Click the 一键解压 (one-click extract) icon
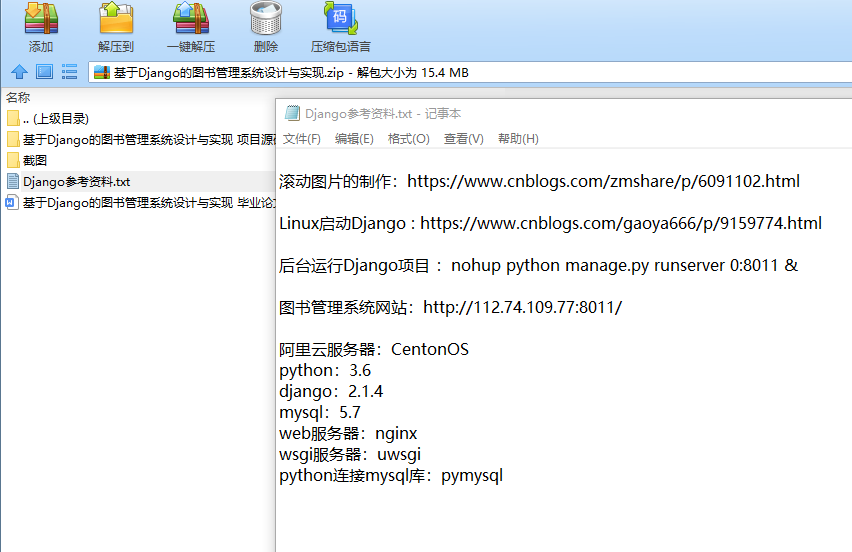This screenshot has height=552, width=852. [x=191, y=18]
